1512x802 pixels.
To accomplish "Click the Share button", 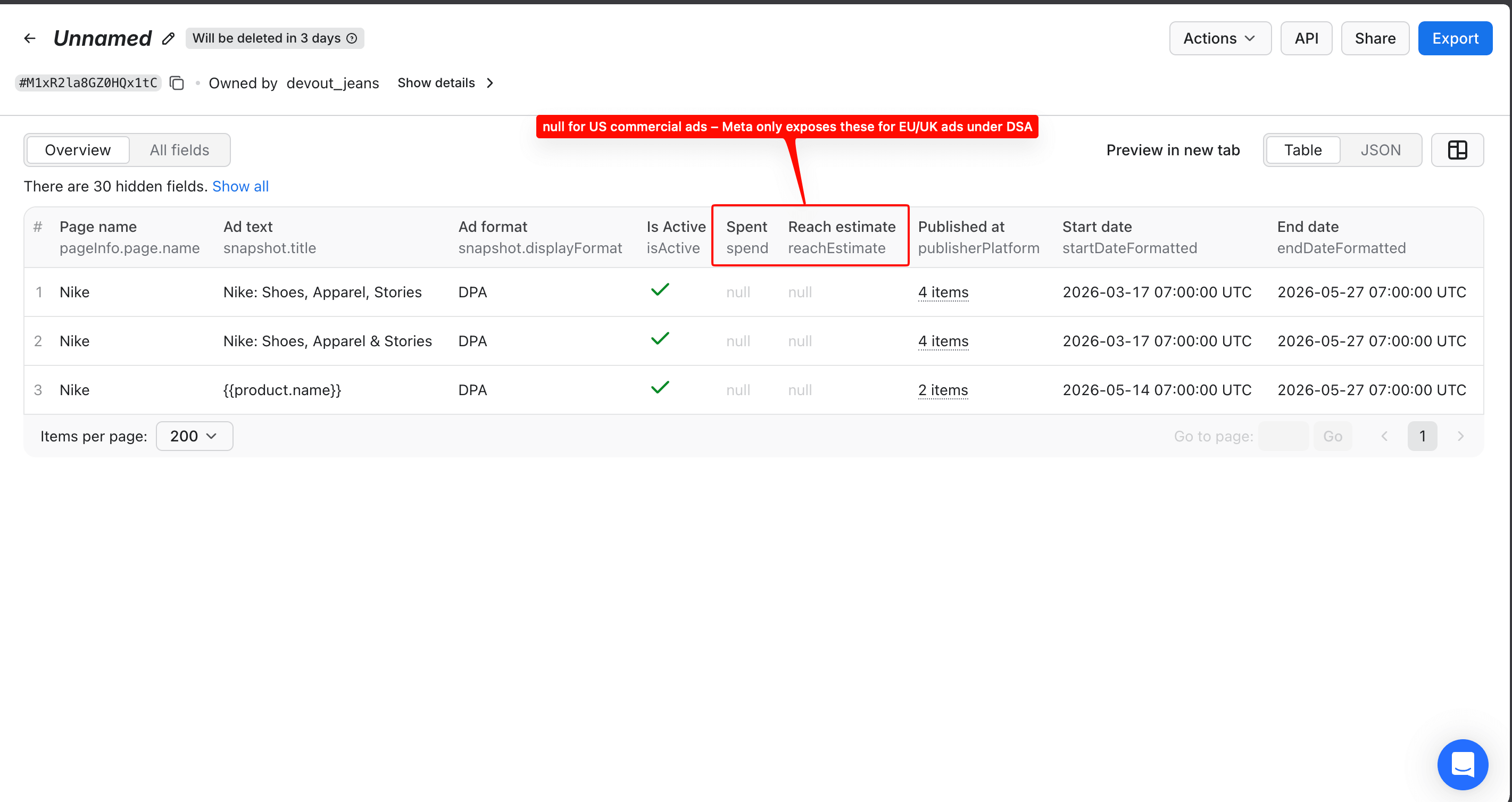I will pyautogui.click(x=1375, y=39).
